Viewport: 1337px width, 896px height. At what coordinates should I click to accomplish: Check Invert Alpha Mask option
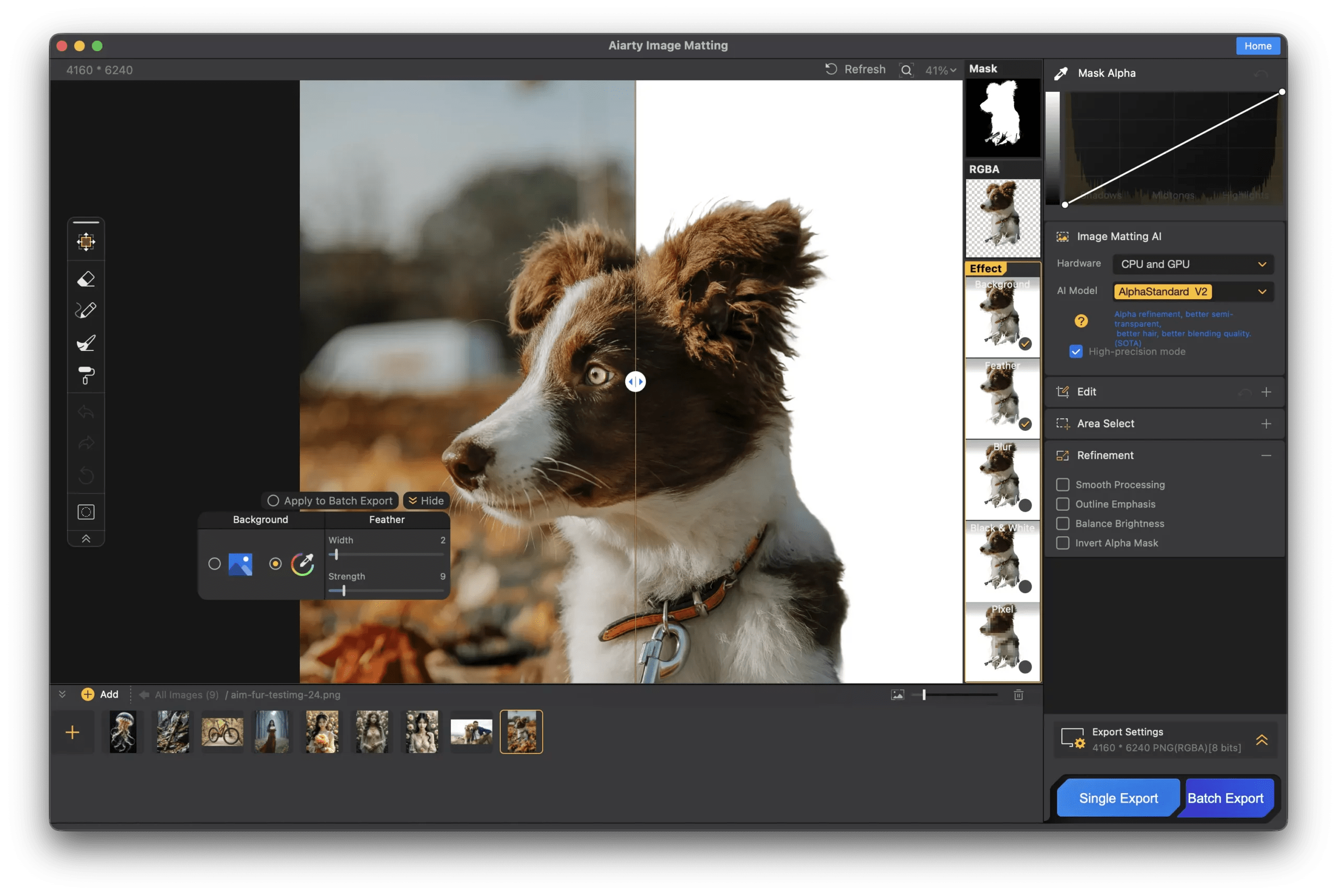[x=1063, y=543]
